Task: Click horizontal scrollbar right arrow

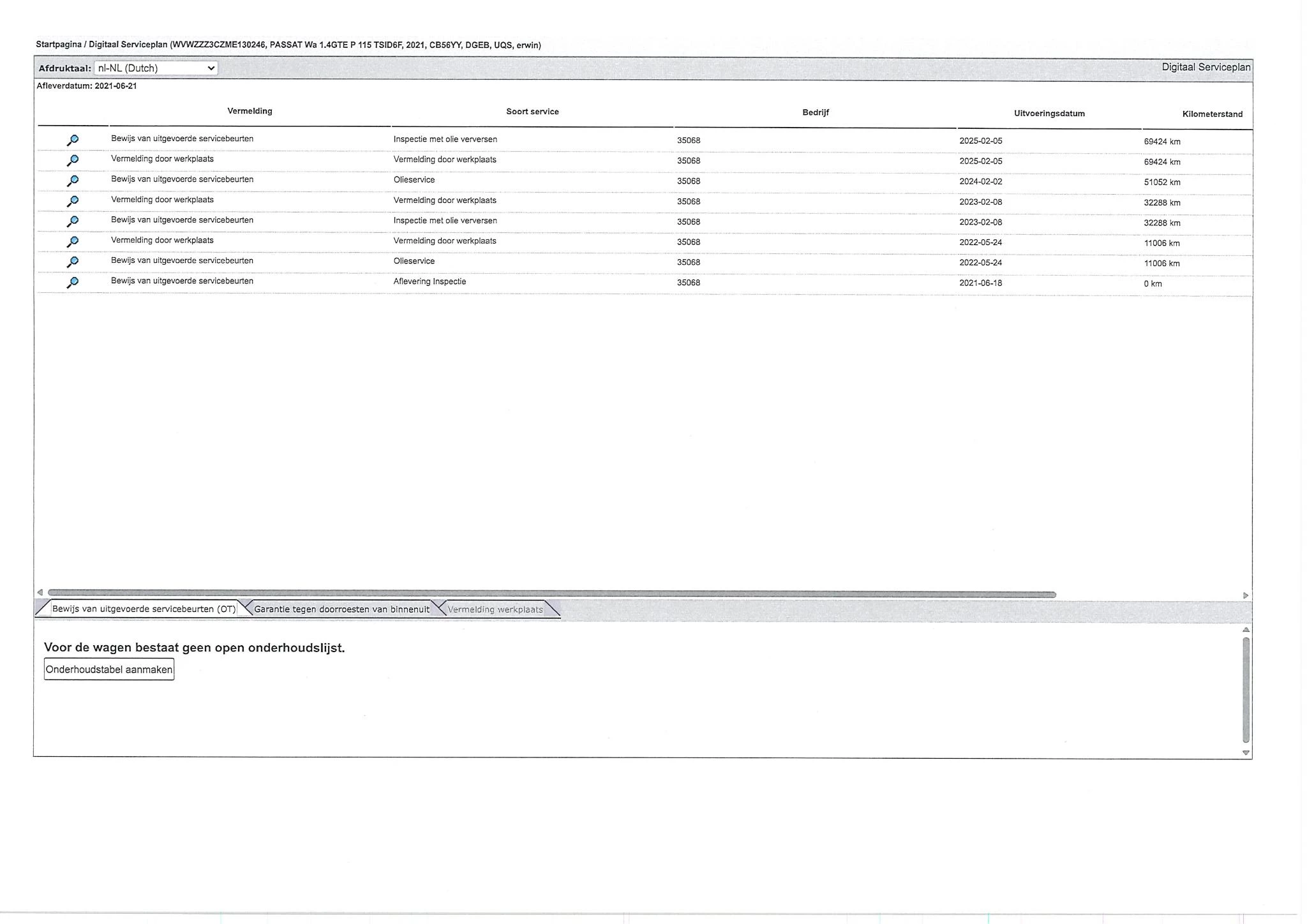Action: tap(1245, 595)
